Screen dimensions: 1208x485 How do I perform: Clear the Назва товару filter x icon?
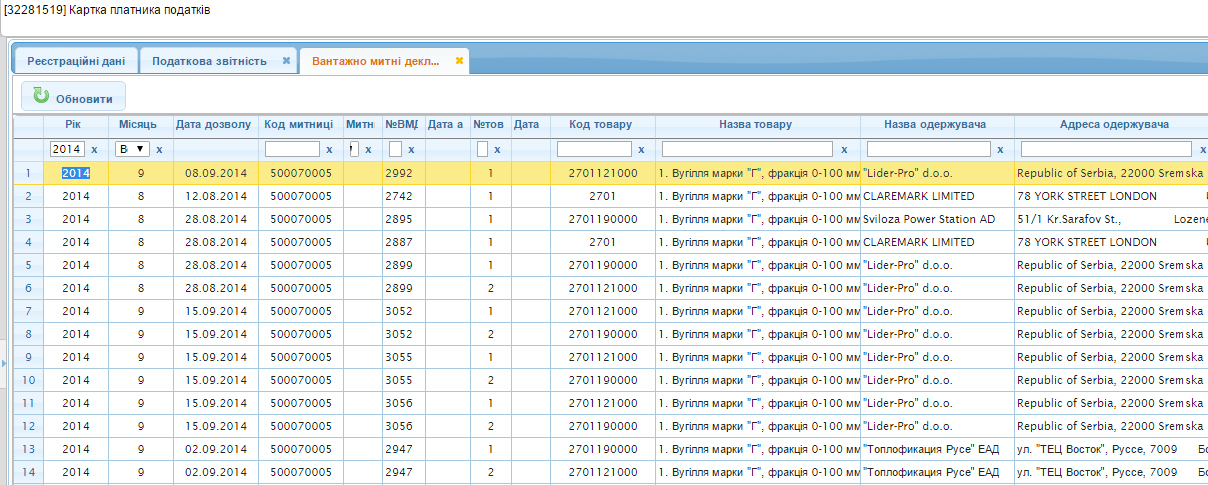844,149
